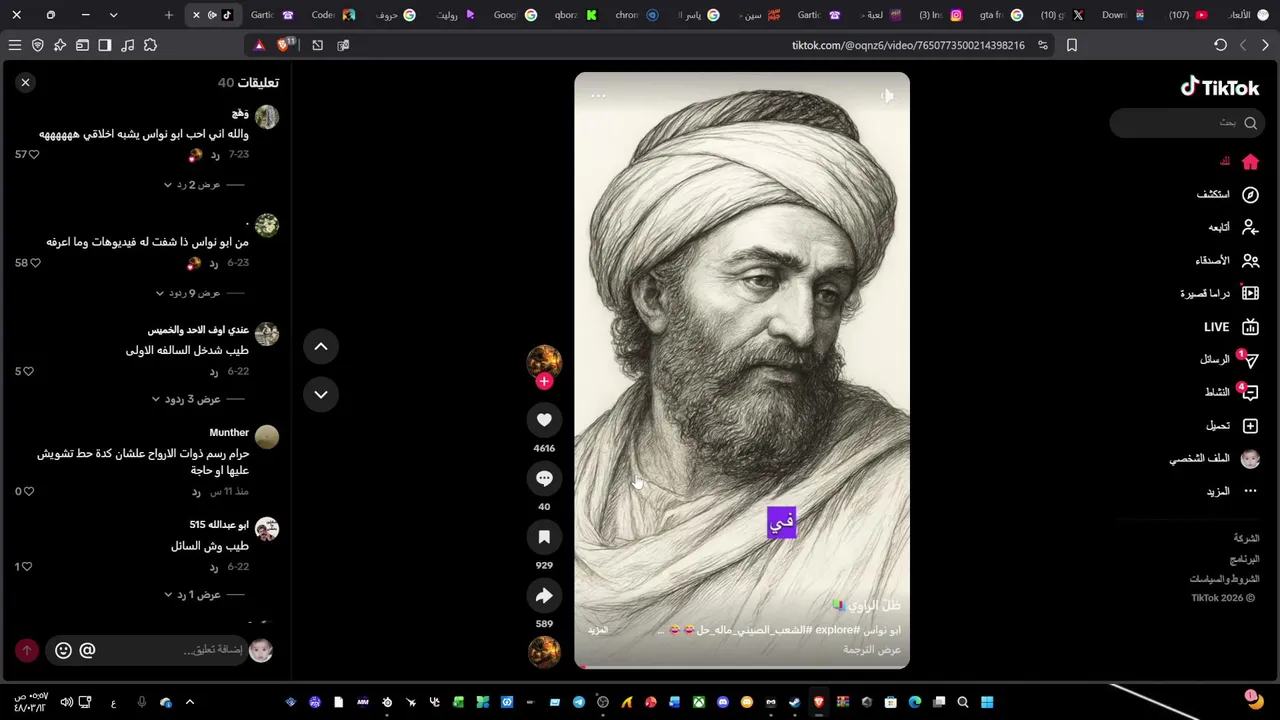Go to the TikTok Home feed (لك)
This screenshot has height=720, width=1280.
pyautogui.click(x=1240, y=161)
